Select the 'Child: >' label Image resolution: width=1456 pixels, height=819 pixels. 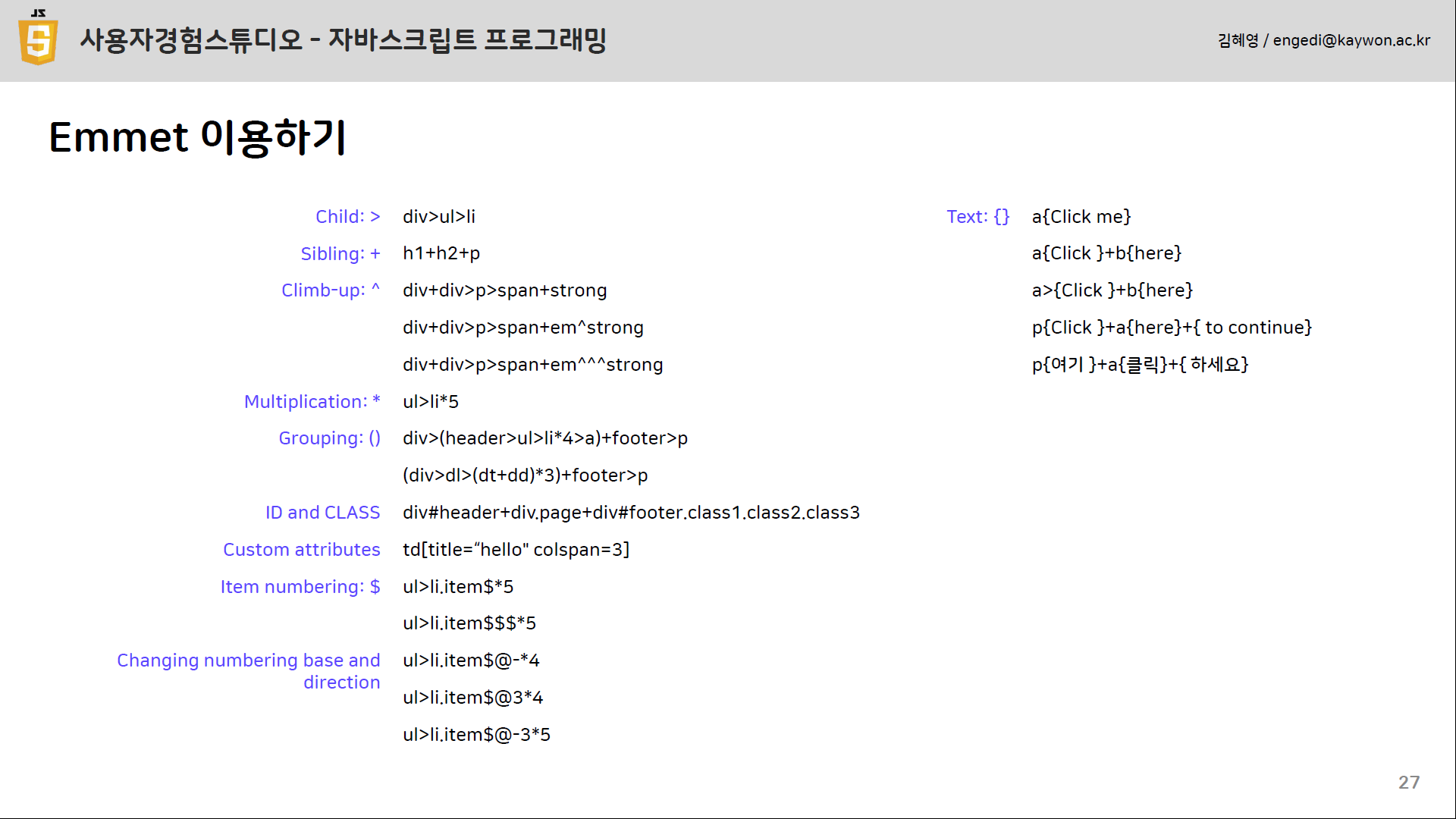tap(347, 217)
